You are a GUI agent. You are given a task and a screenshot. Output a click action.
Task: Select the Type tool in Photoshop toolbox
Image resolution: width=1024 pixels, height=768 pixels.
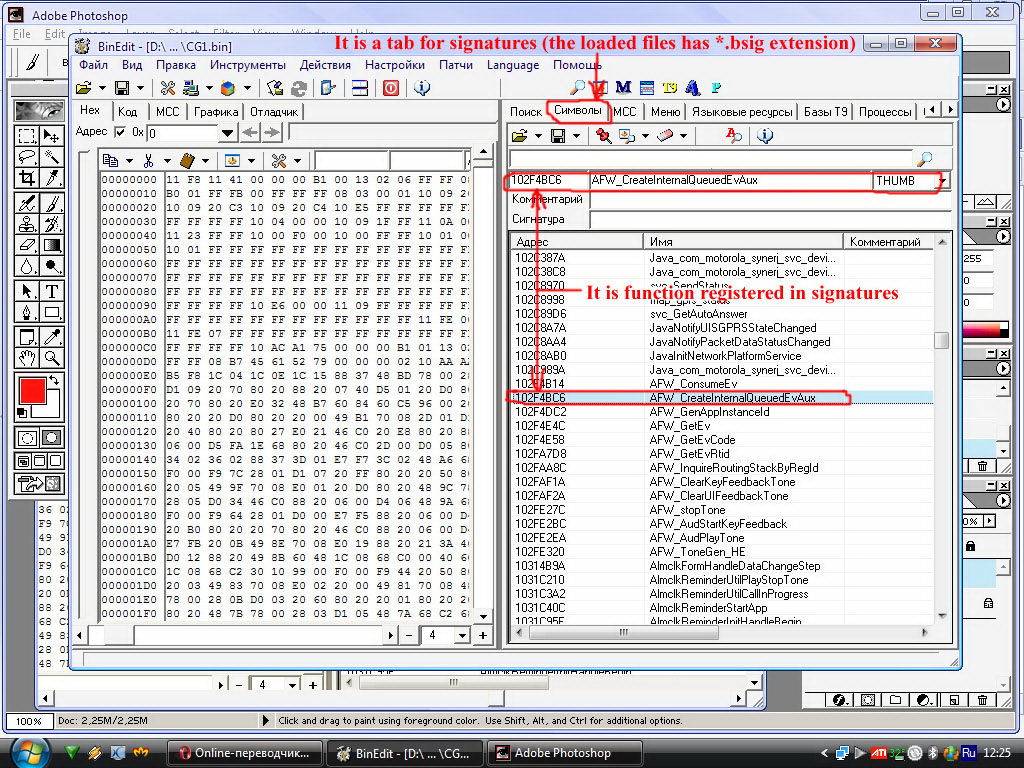pyautogui.click(x=52, y=291)
